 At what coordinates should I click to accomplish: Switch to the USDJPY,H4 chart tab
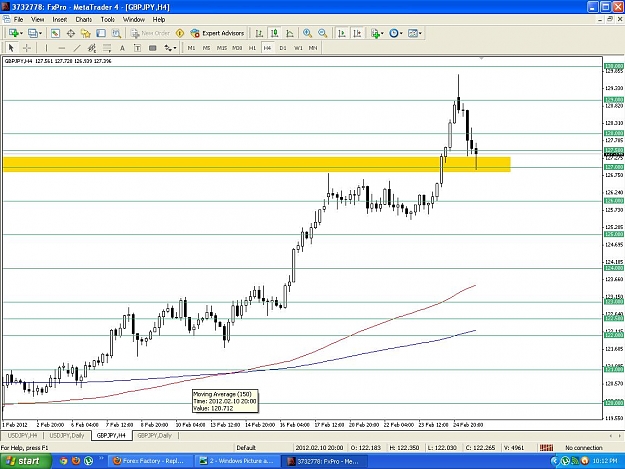tap(22, 436)
